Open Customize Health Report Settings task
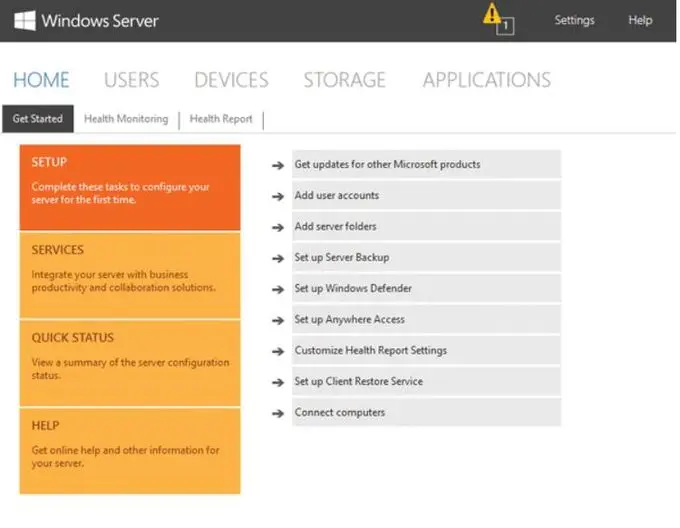The image size is (680, 528). click(x=426, y=350)
